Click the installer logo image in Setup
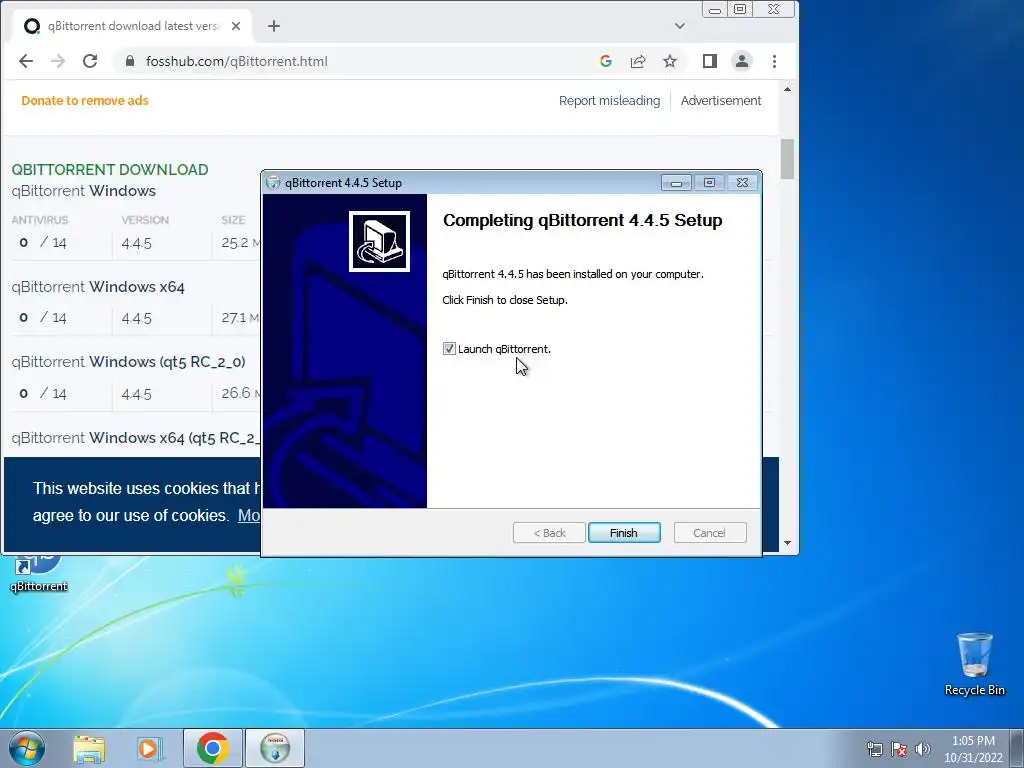 (x=379, y=241)
